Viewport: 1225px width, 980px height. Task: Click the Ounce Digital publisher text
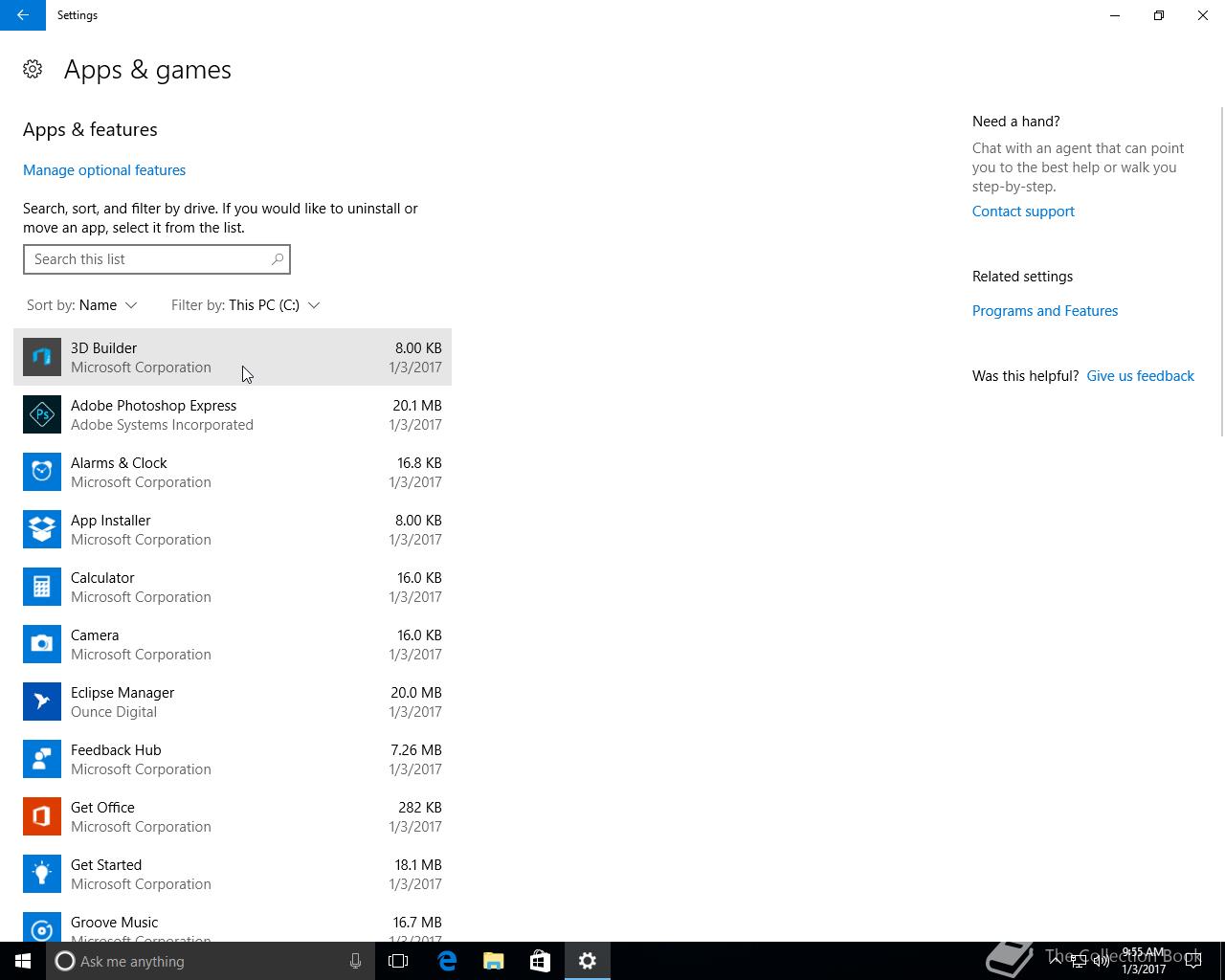point(114,712)
